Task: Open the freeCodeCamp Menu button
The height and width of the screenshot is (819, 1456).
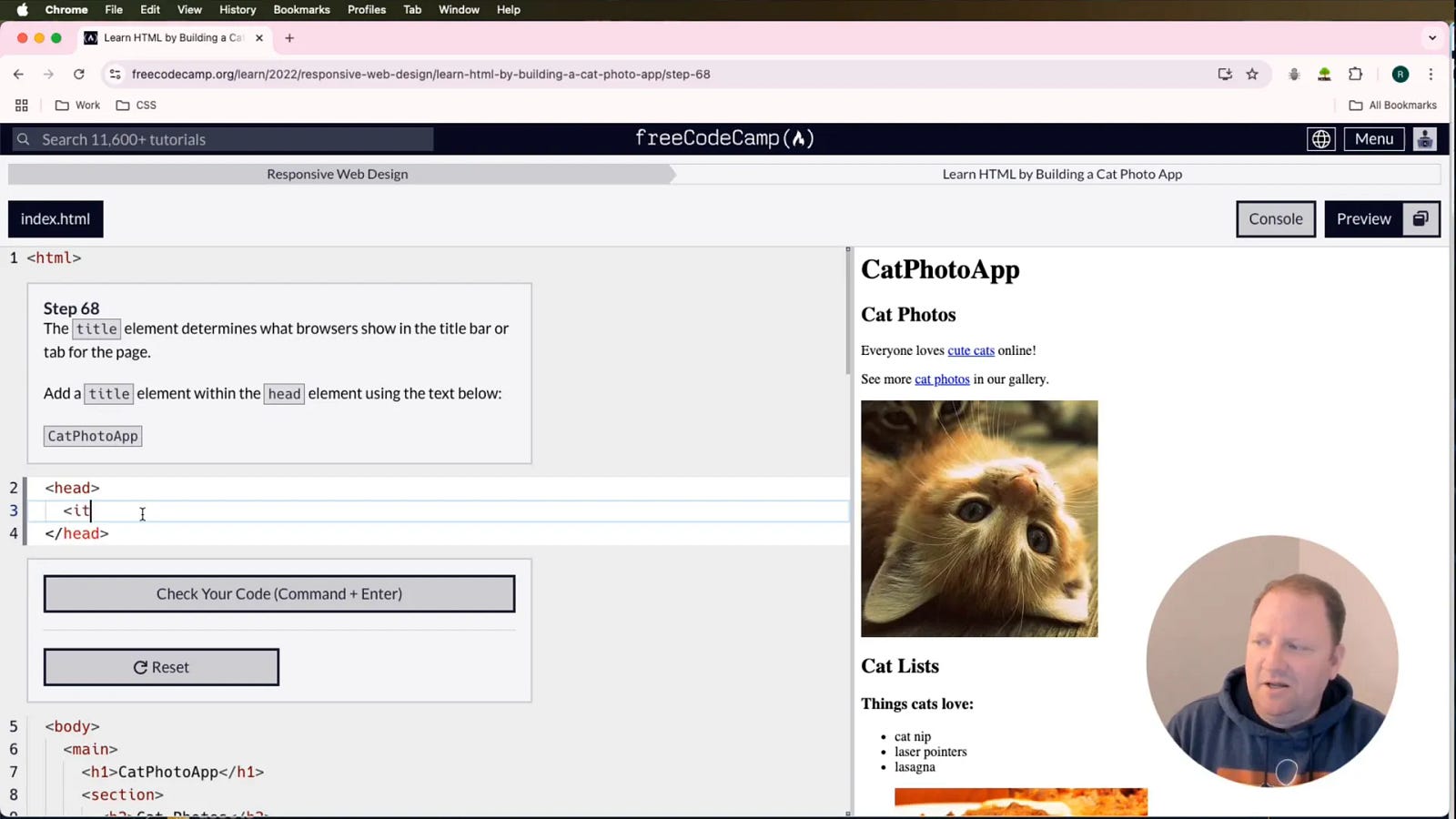Action: 1373,139
